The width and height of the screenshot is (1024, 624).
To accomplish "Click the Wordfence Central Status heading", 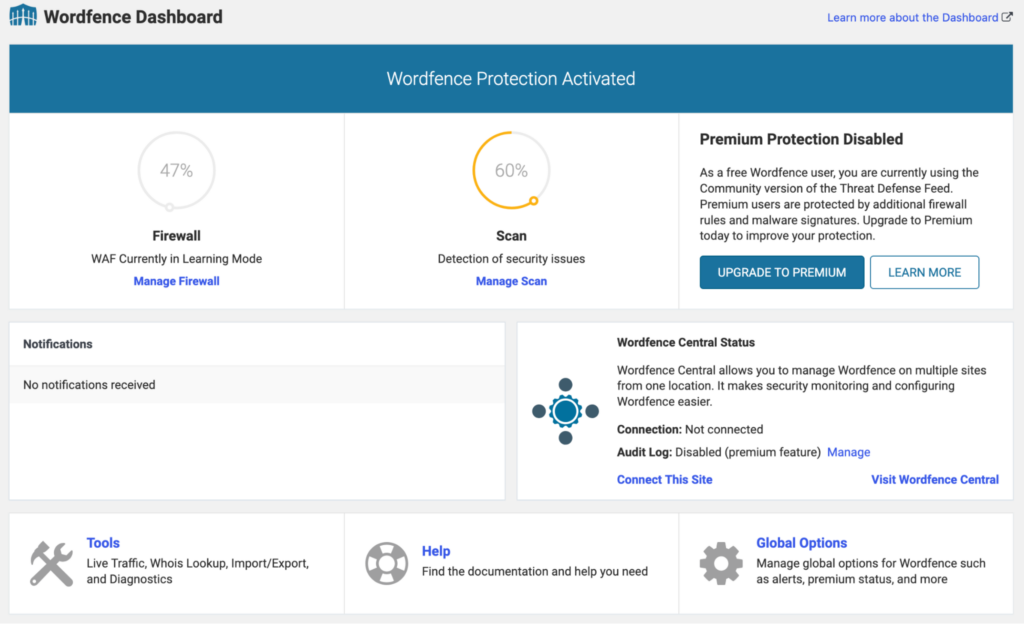I will tap(686, 342).
